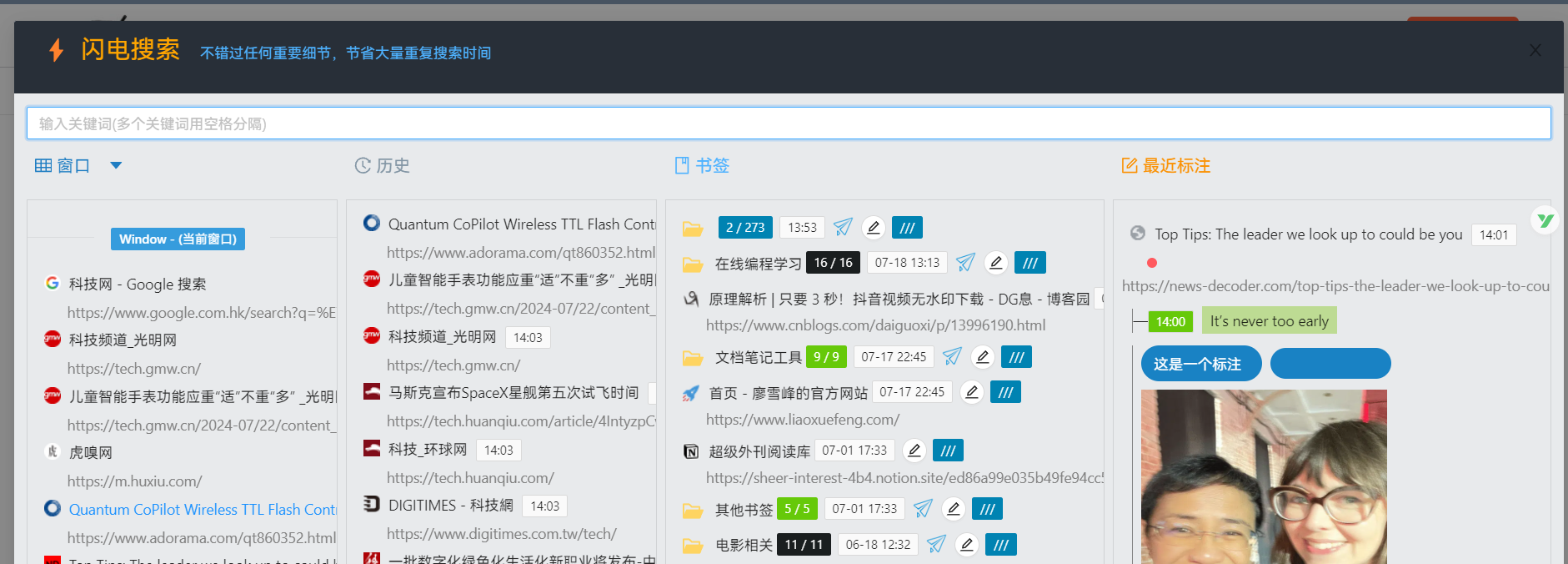The width and height of the screenshot is (1568, 564).
Task: Click the paper plane icon beside 电影相关
Action: 936,545
